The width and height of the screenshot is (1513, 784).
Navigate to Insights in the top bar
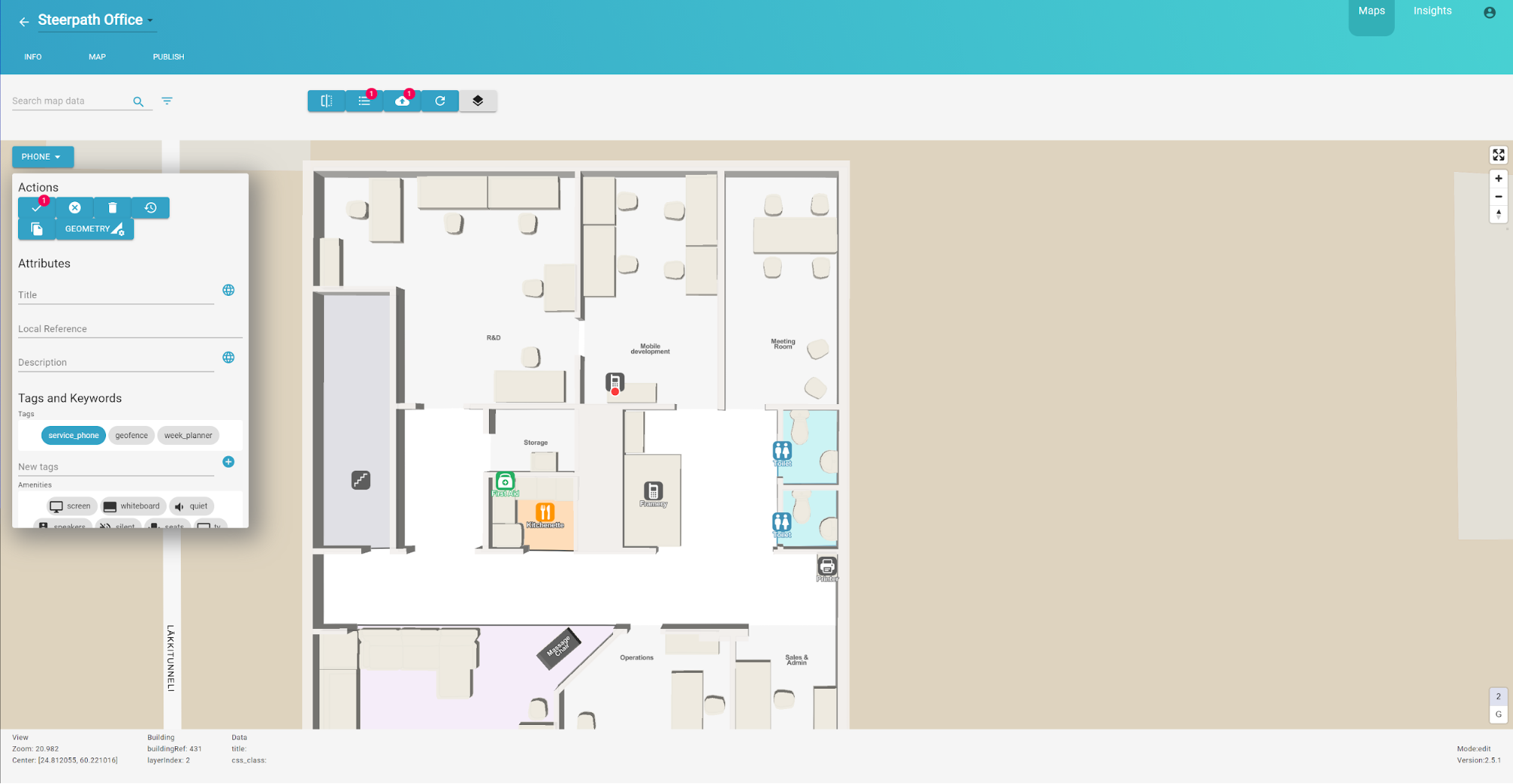tap(1432, 11)
